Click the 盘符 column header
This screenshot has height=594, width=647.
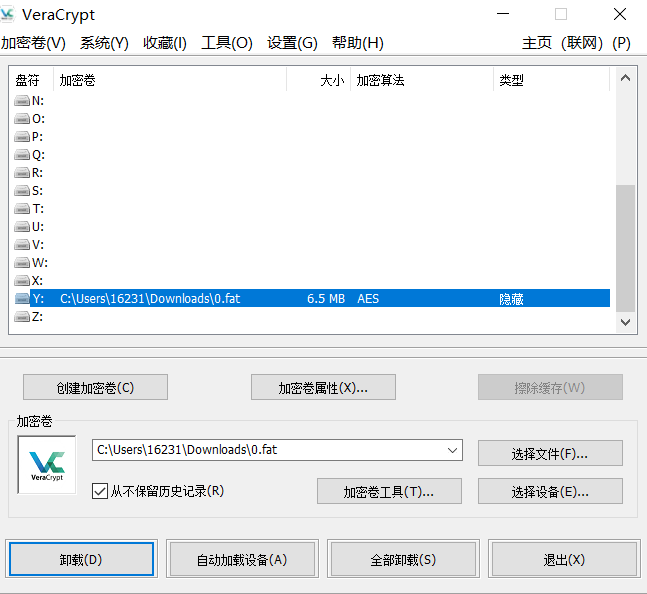point(31,80)
